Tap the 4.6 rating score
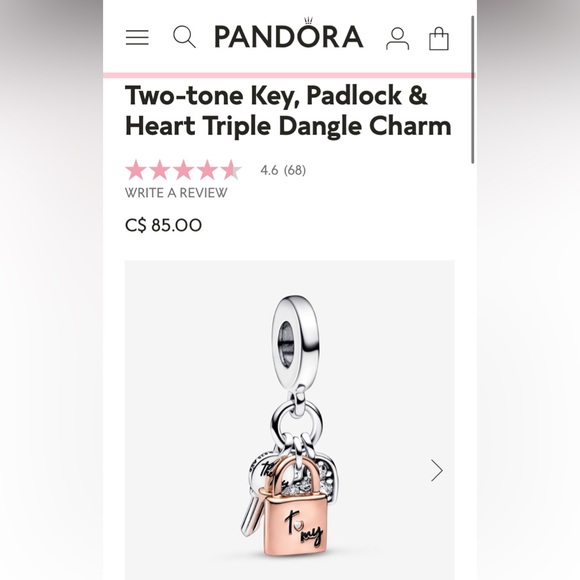Image resolution: width=580 pixels, height=580 pixels. [269, 170]
